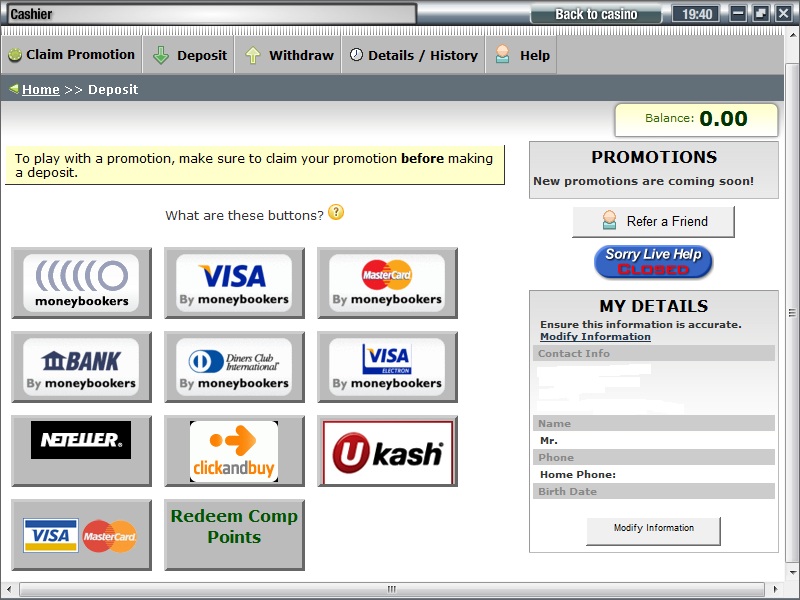Restore the Cashier window size

(761, 13)
